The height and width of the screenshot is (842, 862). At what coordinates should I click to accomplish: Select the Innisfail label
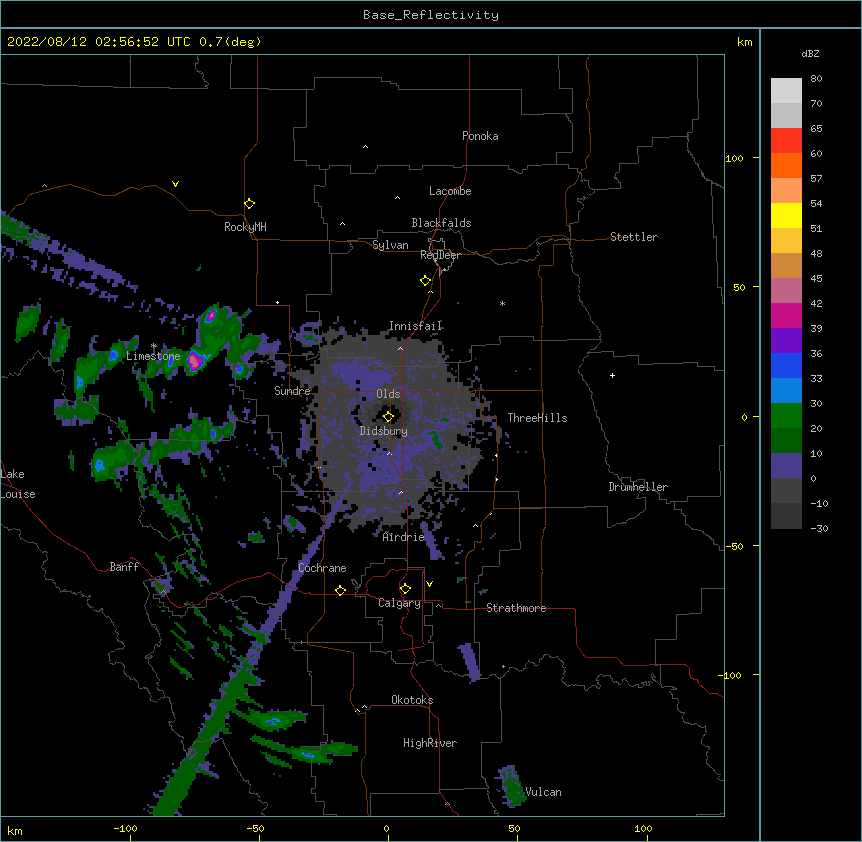click(x=415, y=326)
